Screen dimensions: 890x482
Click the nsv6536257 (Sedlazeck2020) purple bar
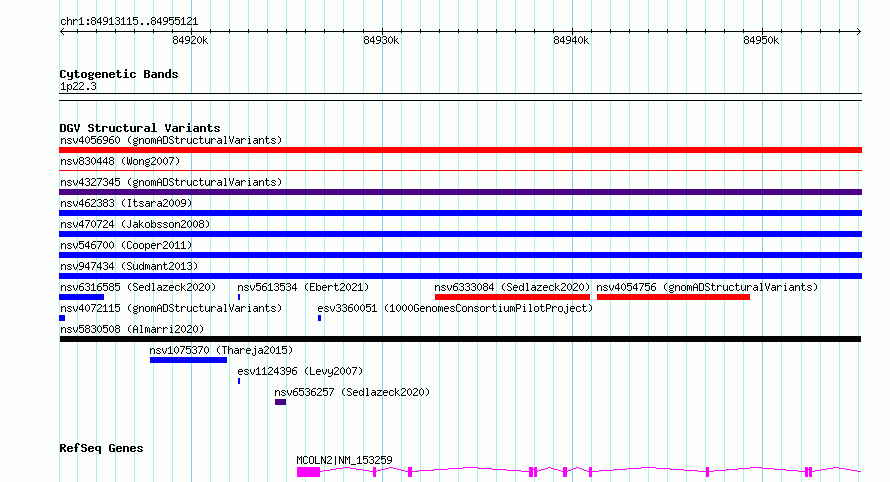click(x=280, y=402)
